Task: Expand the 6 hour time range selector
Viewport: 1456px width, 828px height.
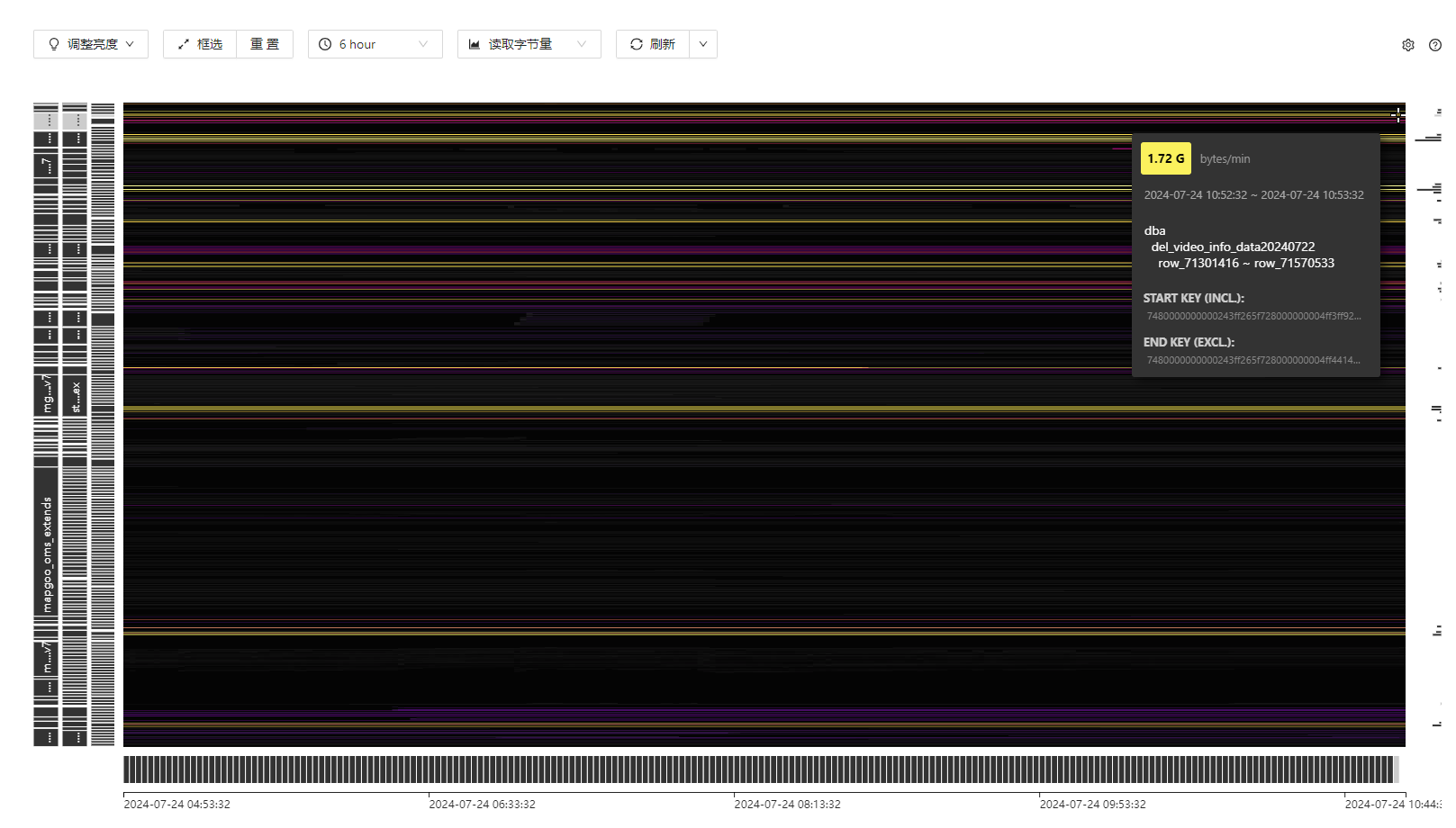Action: [375, 44]
